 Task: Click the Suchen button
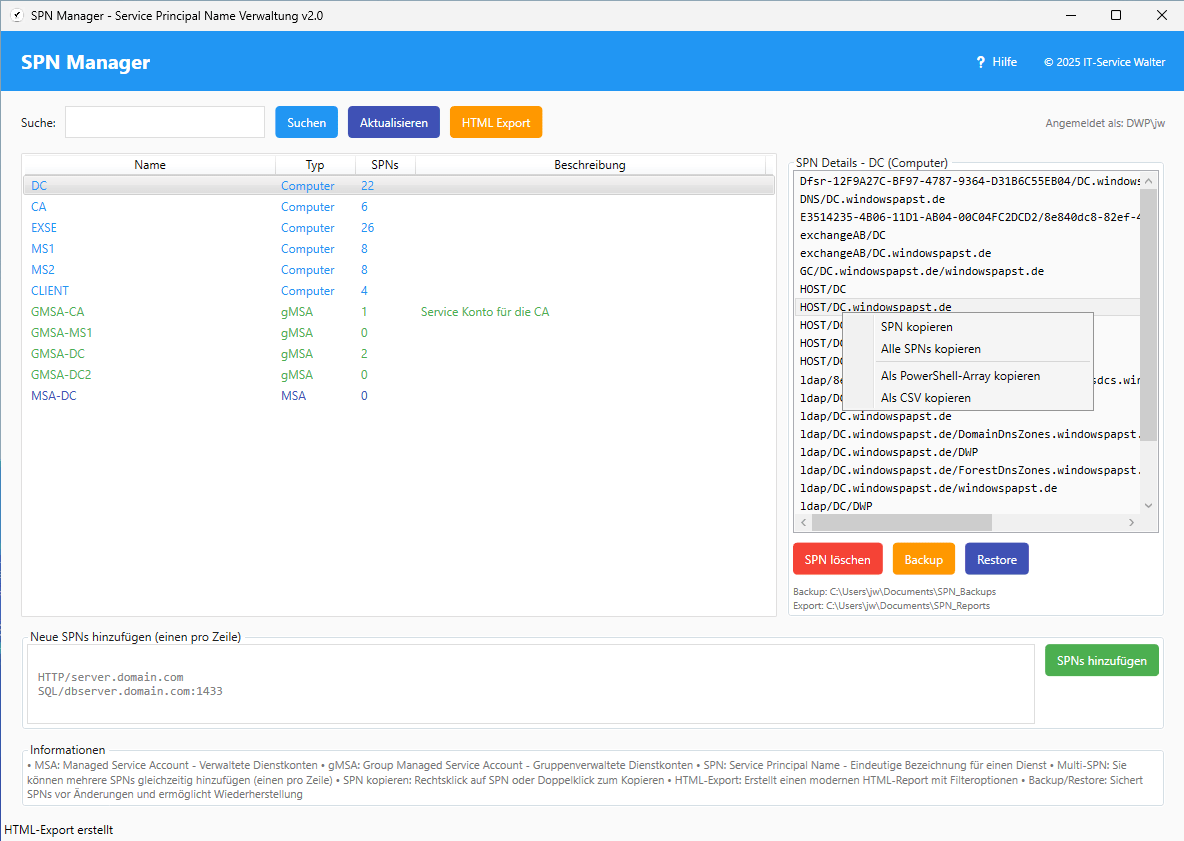306,122
